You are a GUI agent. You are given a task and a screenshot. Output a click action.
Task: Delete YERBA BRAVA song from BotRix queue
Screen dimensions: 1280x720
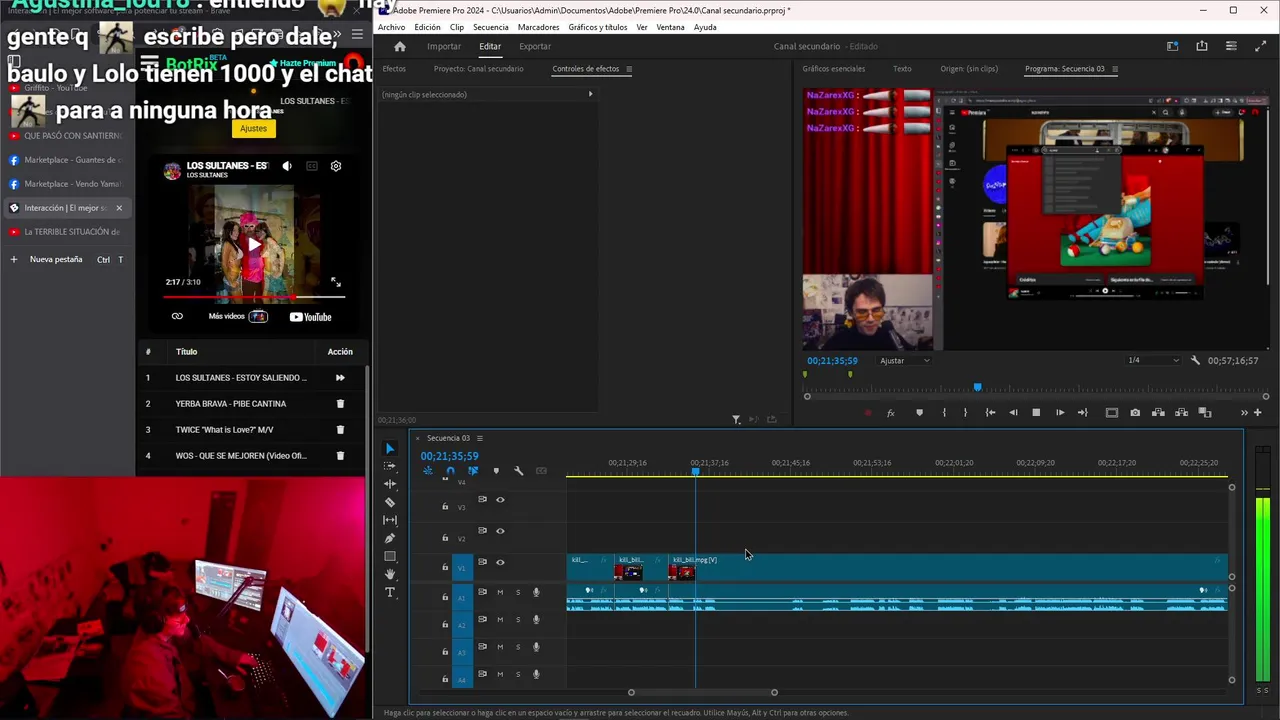(340, 404)
